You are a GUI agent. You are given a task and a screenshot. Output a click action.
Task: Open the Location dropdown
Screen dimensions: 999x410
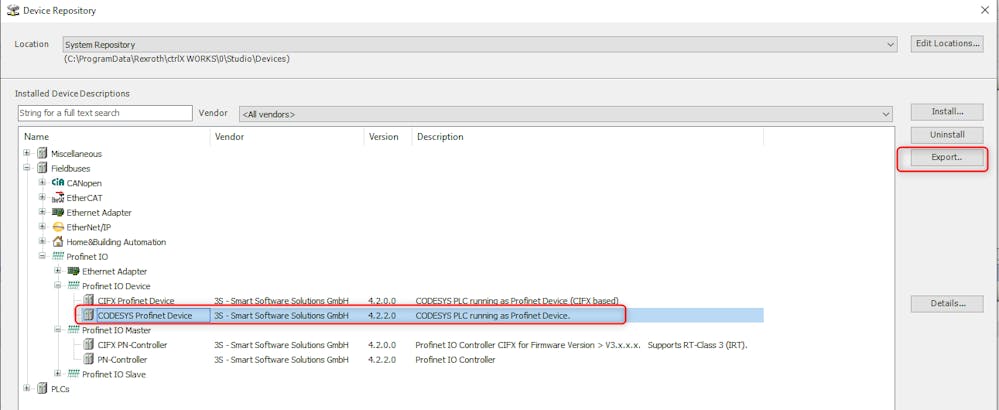tap(890, 45)
